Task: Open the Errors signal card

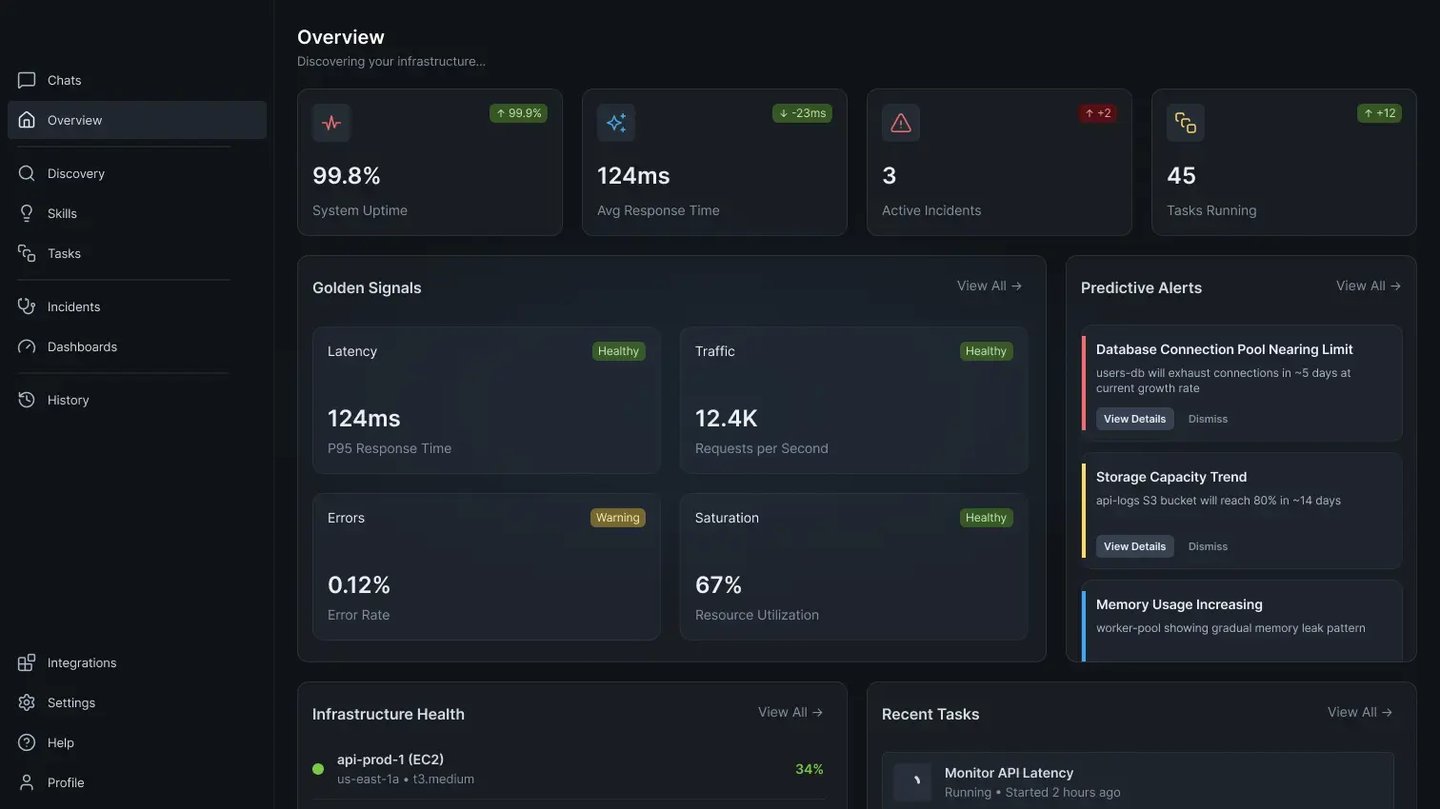Action: [486, 566]
